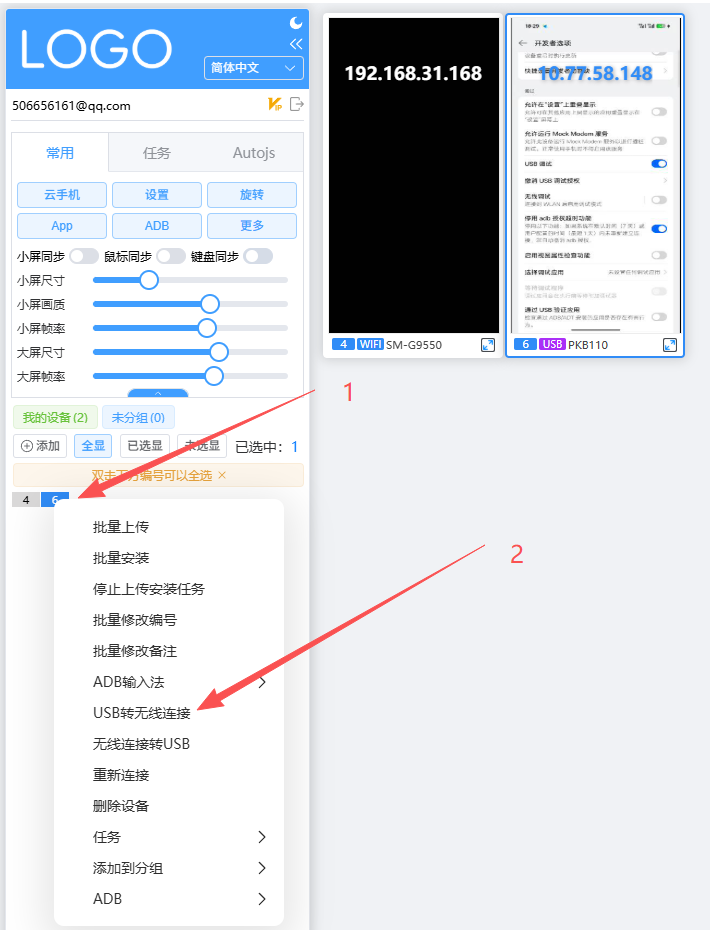This screenshot has height=930, width=710.
Task: Toggle 鼠标同步 switch
Action: click(171, 256)
